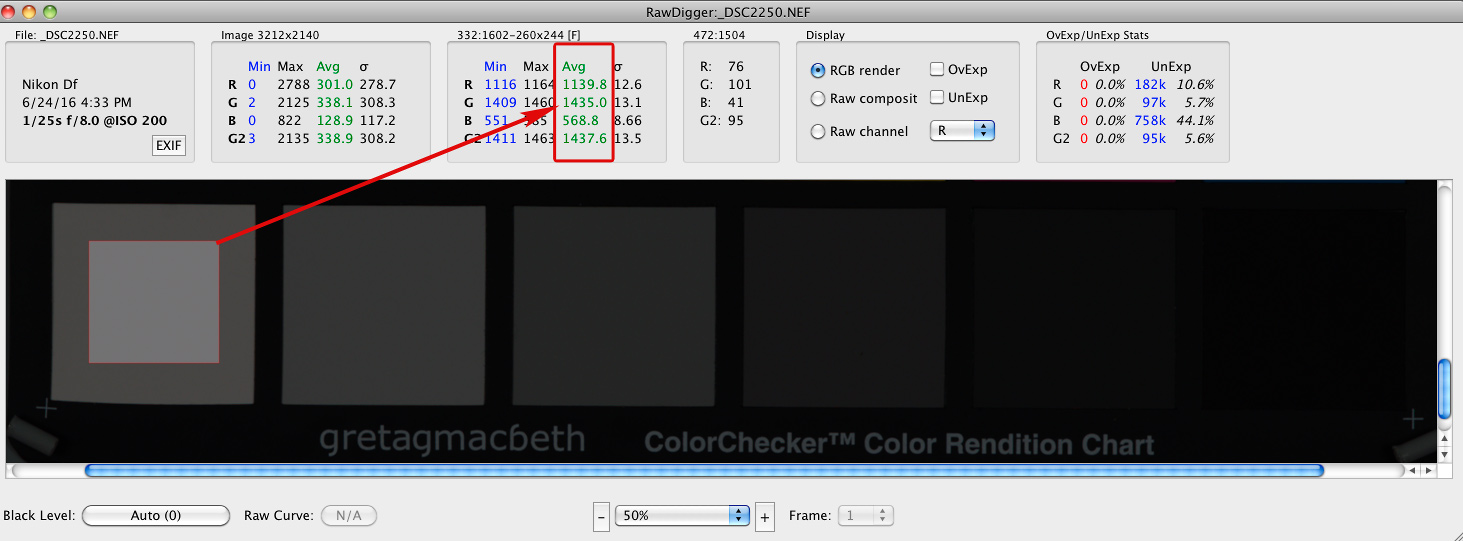Select the RGB render display option
This screenshot has height=541, width=1463.
coord(818,71)
